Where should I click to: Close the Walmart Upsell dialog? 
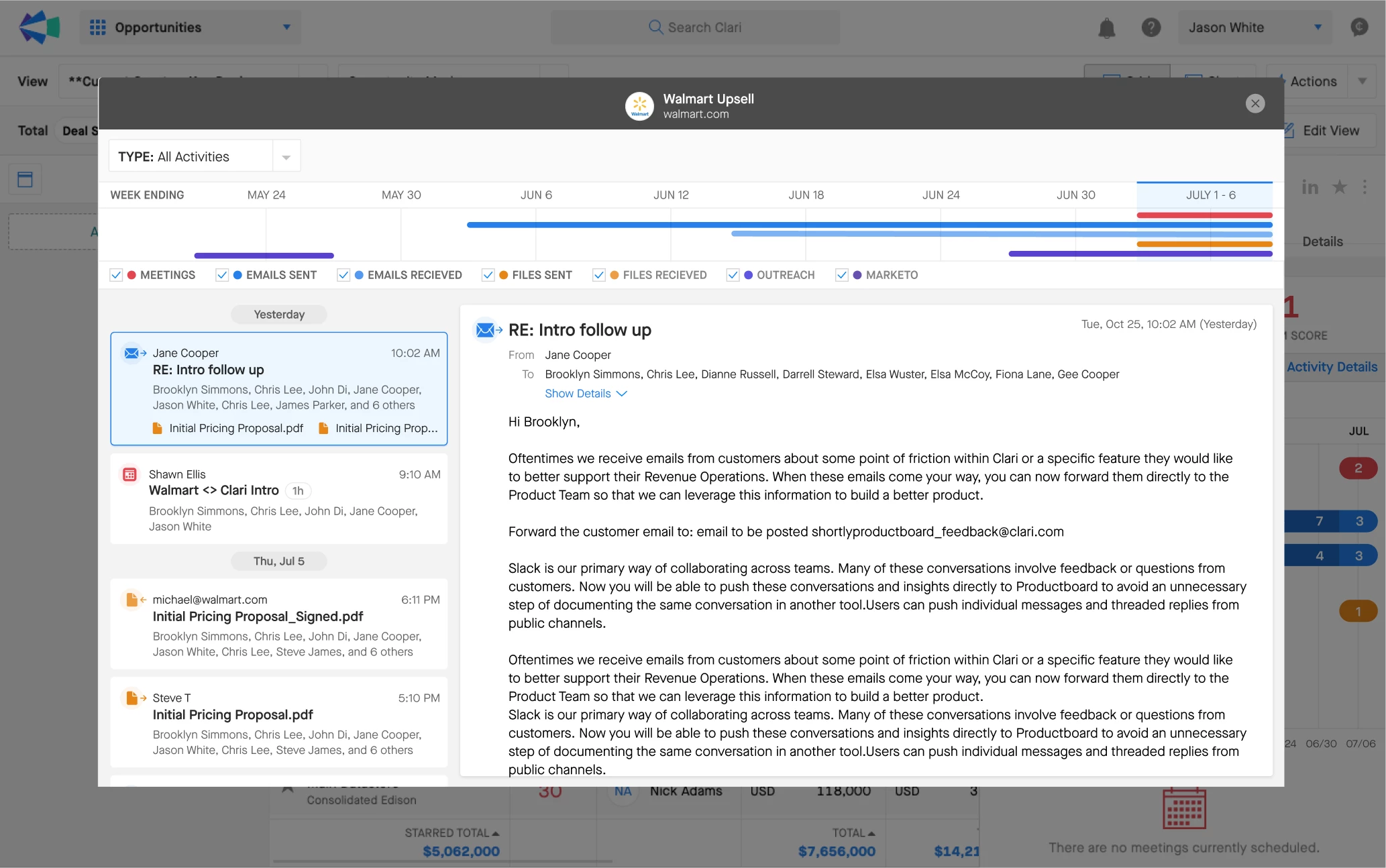(x=1255, y=103)
